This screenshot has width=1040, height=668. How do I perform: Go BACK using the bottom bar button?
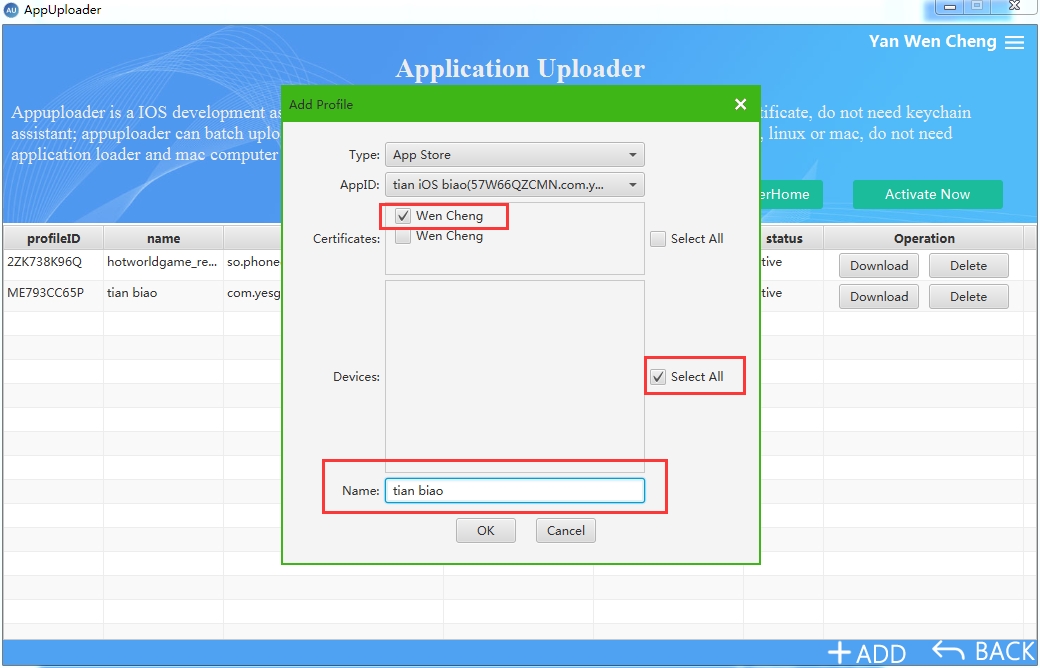pyautogui.click(x=983, y=651)
